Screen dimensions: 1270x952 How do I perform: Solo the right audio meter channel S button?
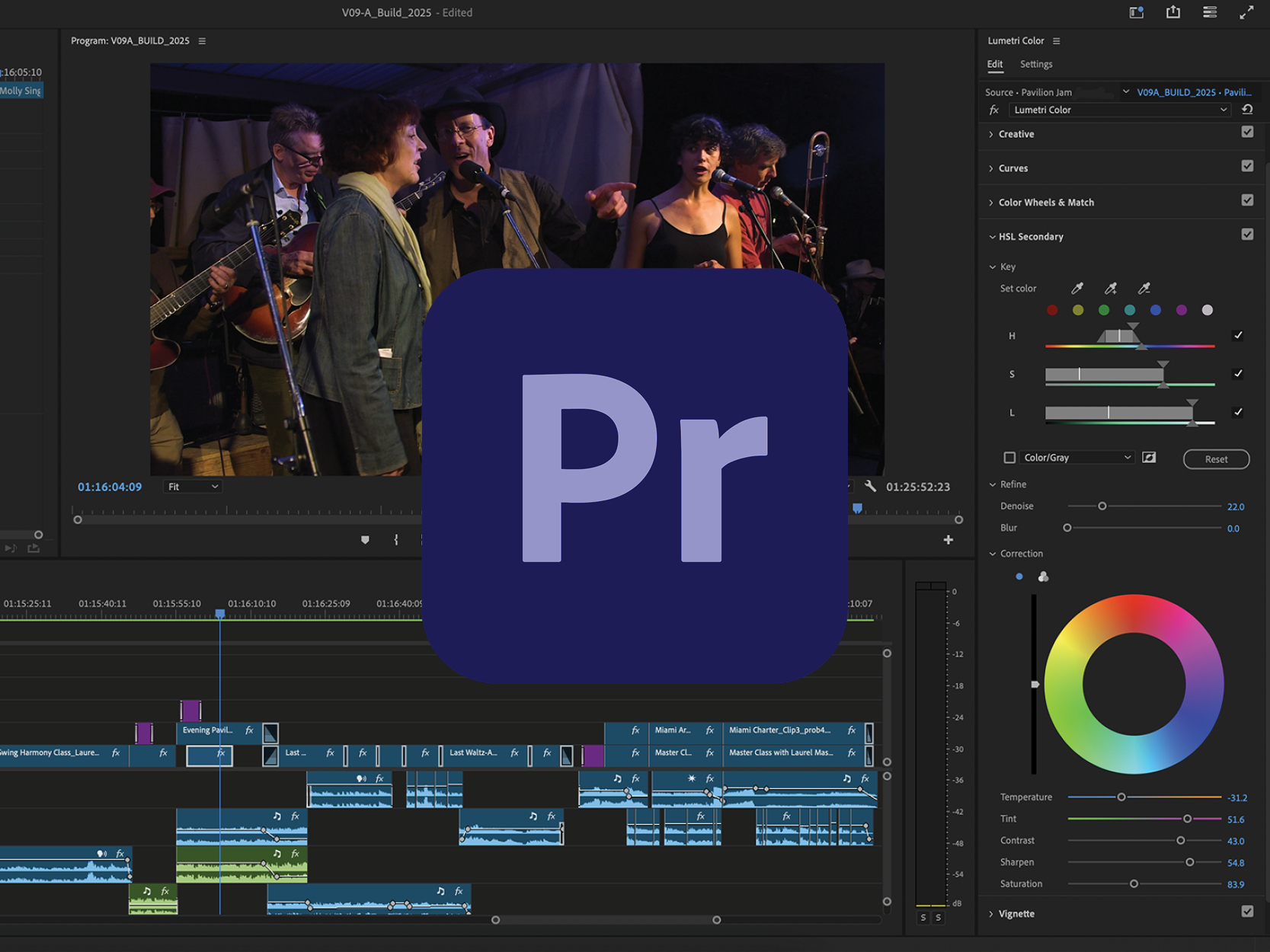pyautogui.click(x=939, y=918)
